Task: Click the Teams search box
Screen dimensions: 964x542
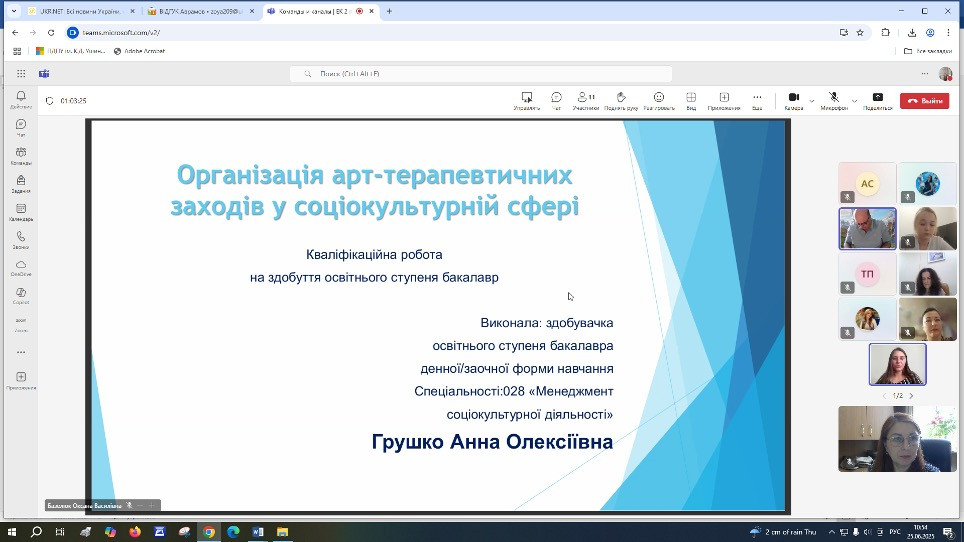Action: click(480, 74)
